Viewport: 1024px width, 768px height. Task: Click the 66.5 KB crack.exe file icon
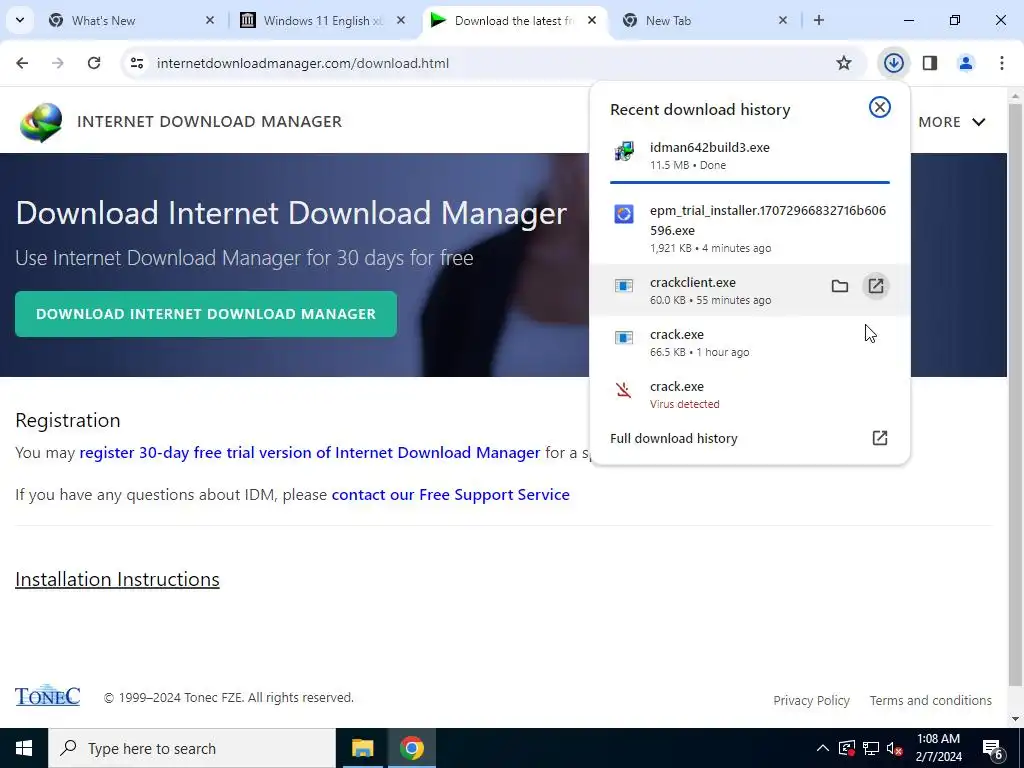coord(624,338)
